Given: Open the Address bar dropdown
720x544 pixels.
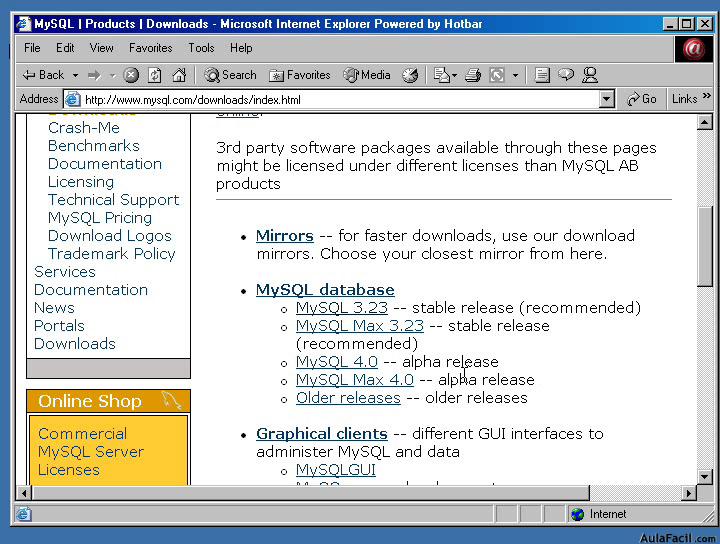Looking at the screenshot, I should pos(607,99).
